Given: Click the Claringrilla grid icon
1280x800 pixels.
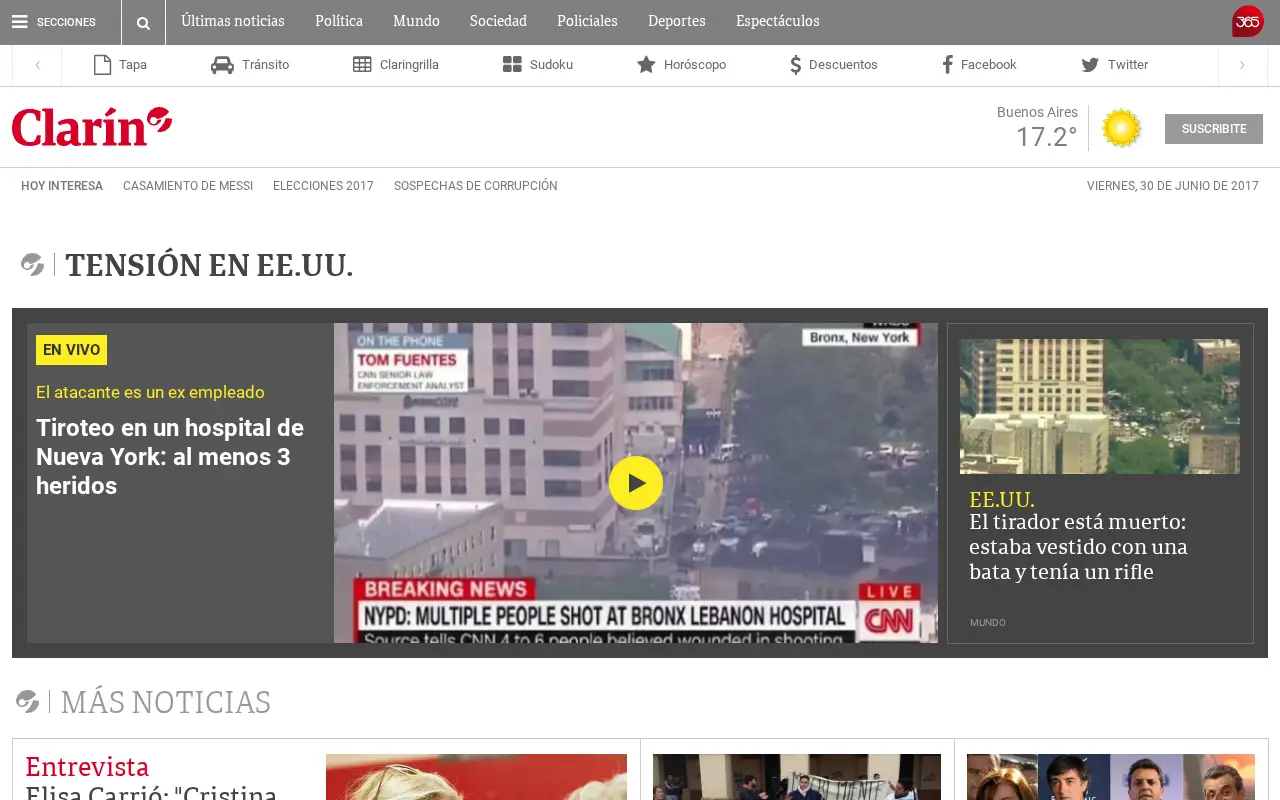Looking at the screenshot, I should coord(362,65).
